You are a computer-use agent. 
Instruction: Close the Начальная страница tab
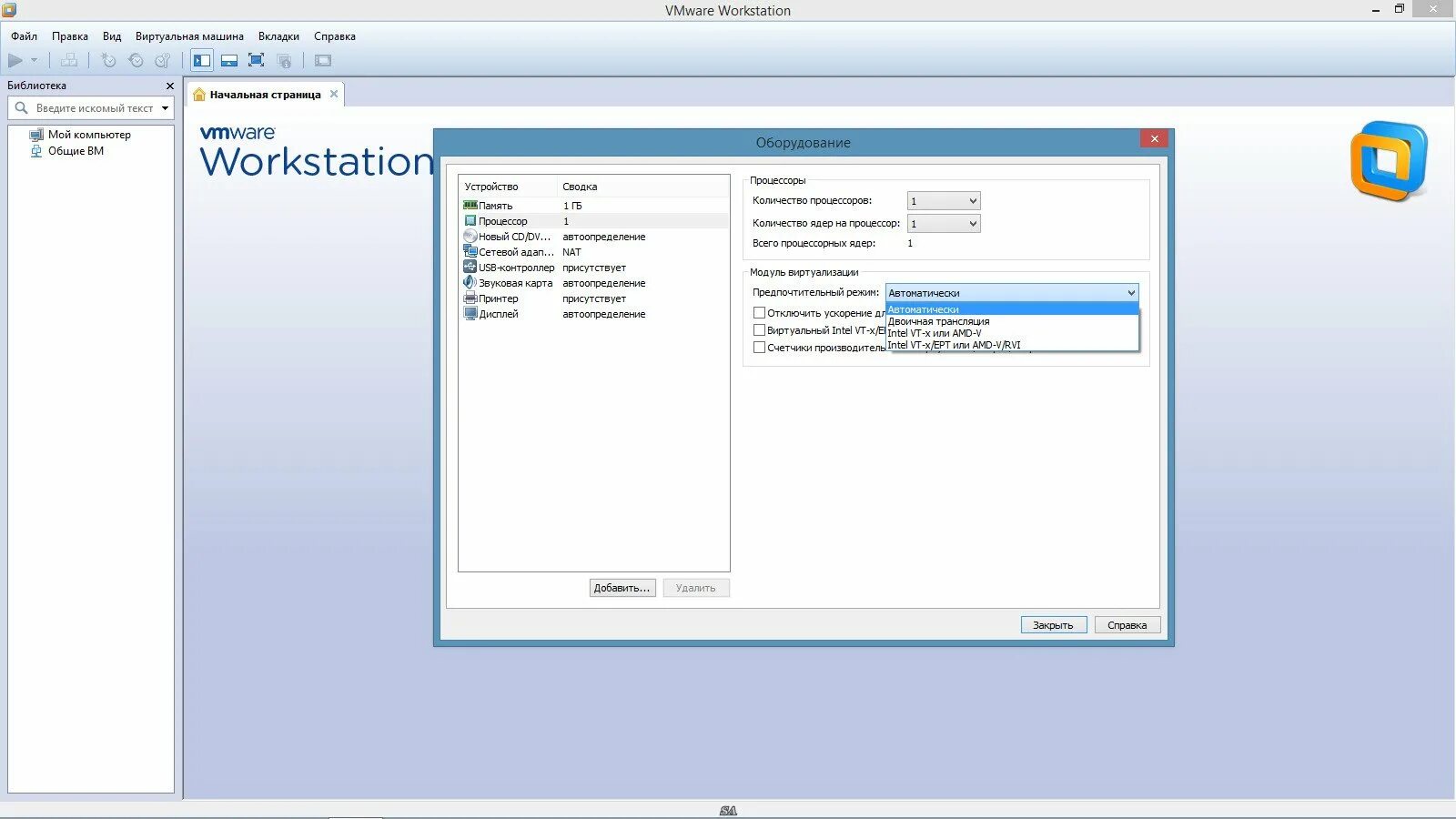click(334, 94)
